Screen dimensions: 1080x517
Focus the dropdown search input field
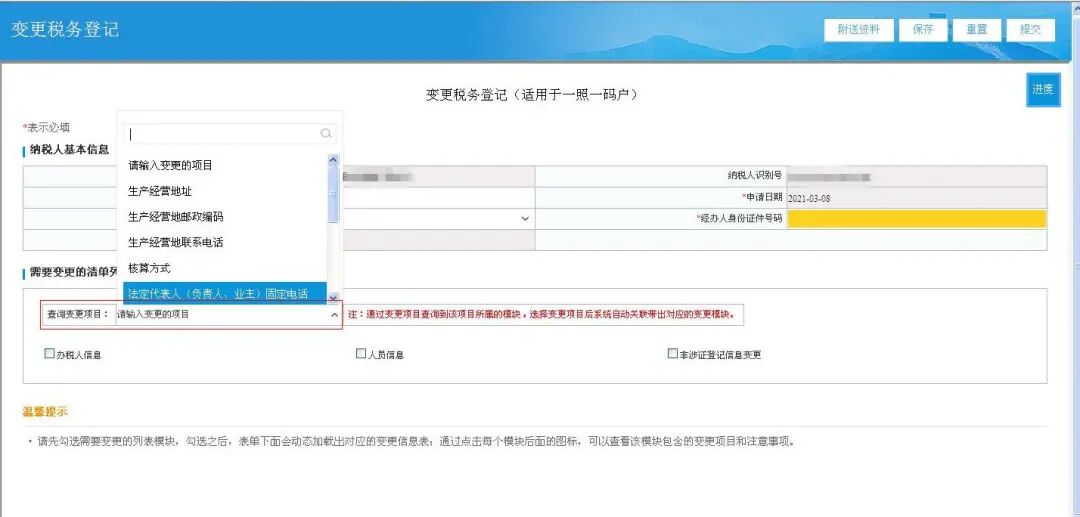click(229, 134)
